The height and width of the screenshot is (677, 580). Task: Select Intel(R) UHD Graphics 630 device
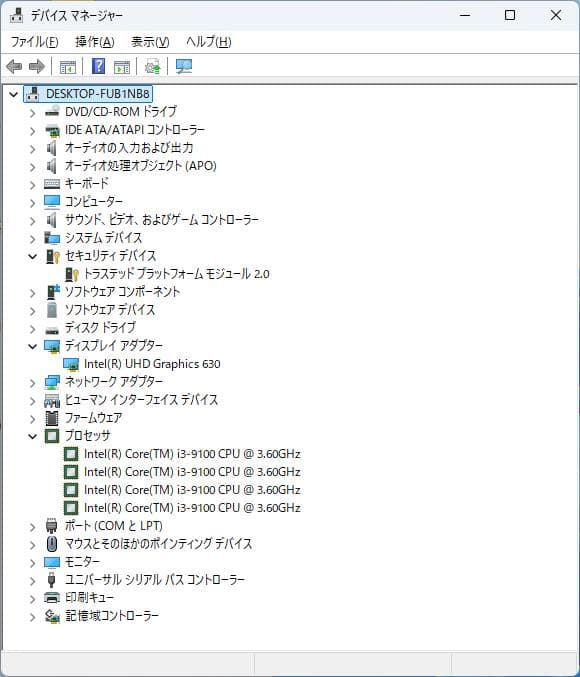tap(152, 364)
